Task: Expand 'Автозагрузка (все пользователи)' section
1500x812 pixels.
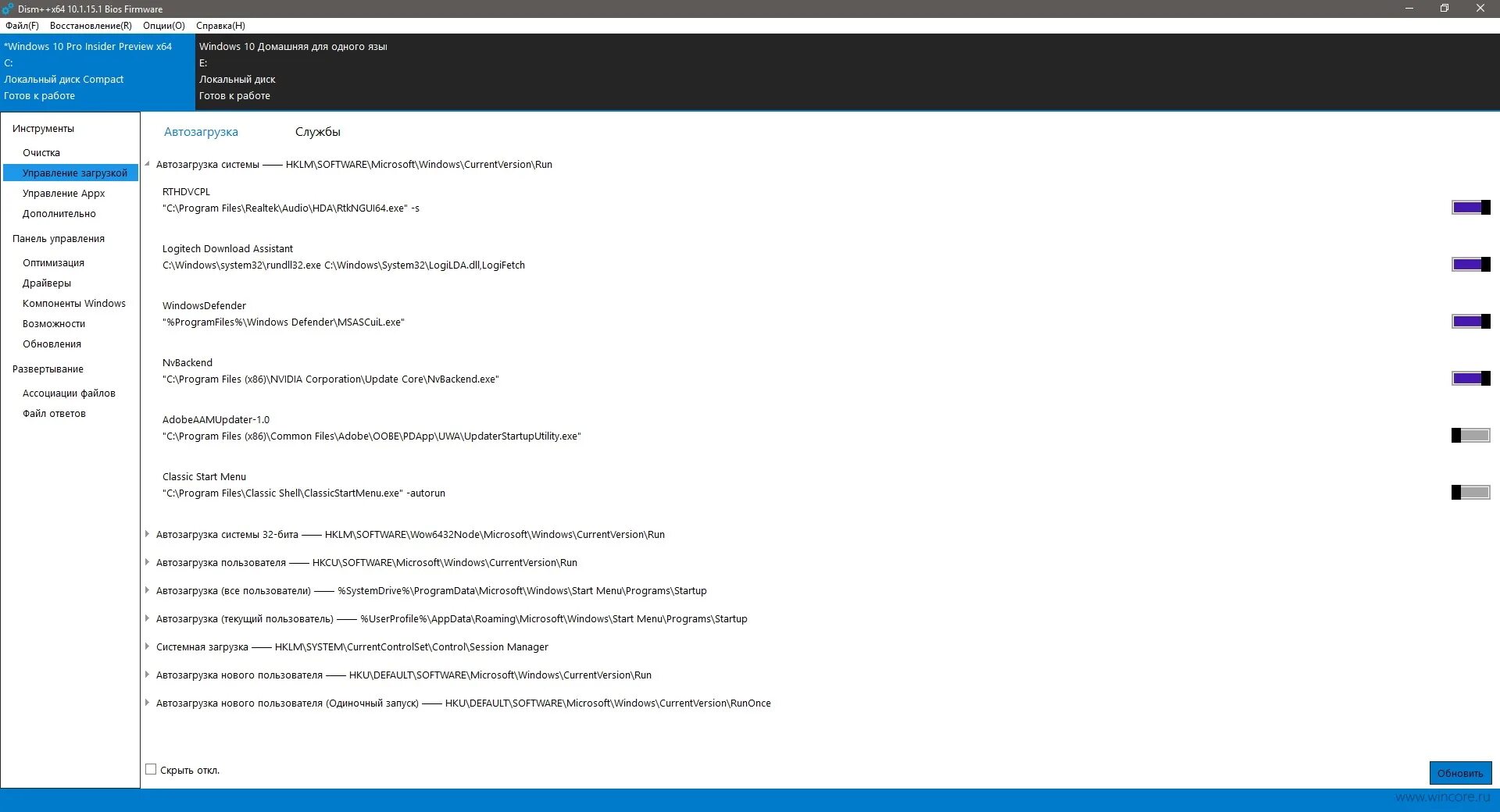Action: 147,590
